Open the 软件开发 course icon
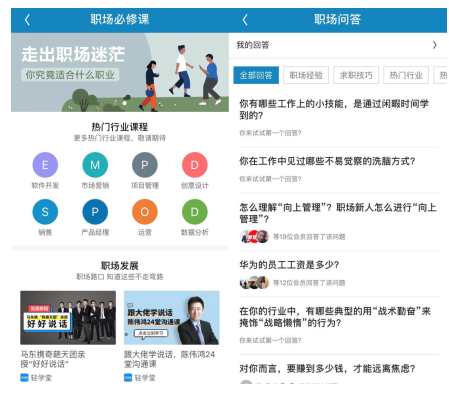Image resolution: width=449 pixels, height=399 pixels. (45, 165)
